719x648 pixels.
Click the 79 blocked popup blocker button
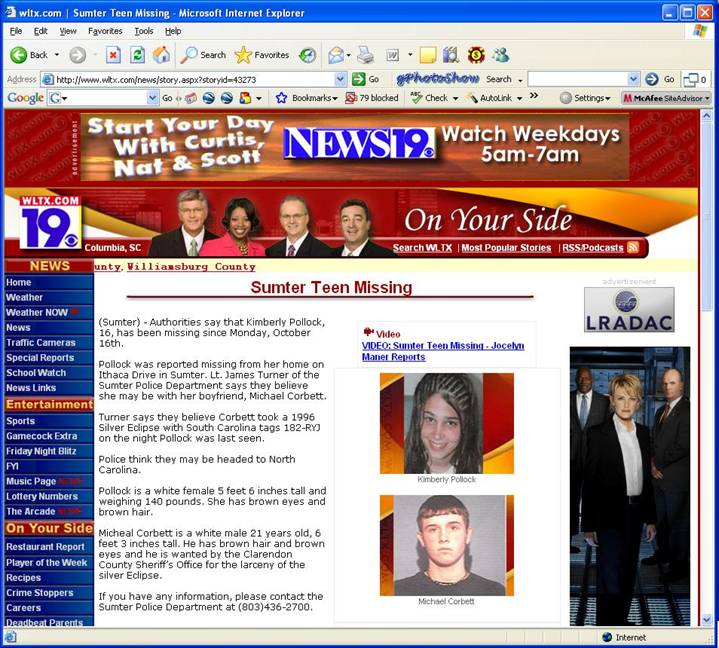click(x=372, y=98)
